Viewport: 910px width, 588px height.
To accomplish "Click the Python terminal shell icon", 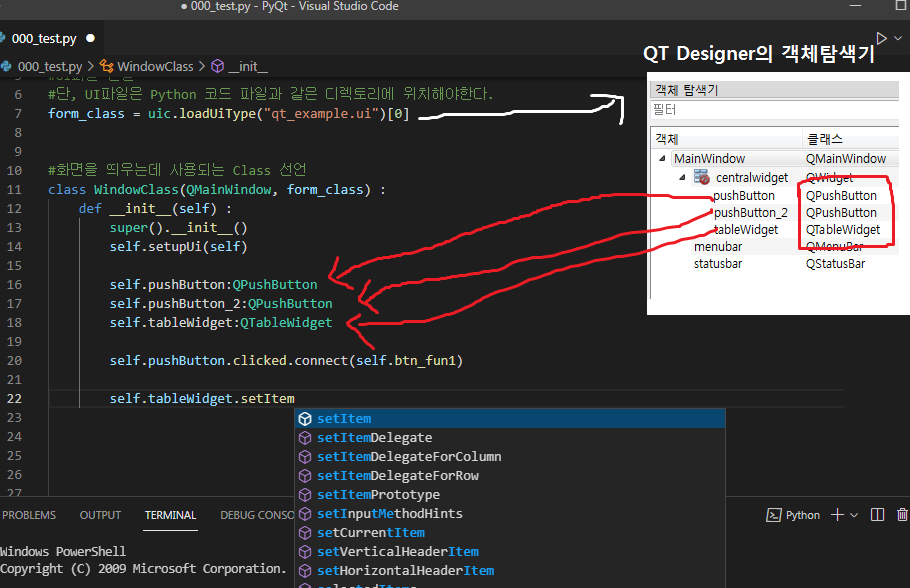I will pyautogui.click(x=774, y=515).
